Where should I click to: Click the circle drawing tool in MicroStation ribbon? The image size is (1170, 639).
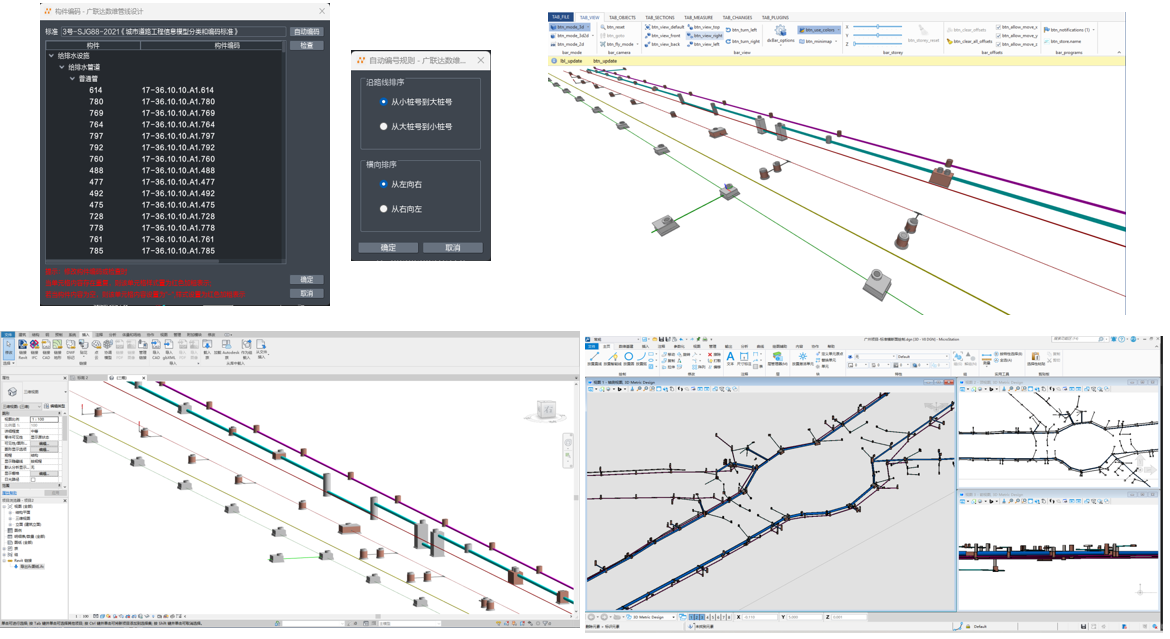click(629, 355)
